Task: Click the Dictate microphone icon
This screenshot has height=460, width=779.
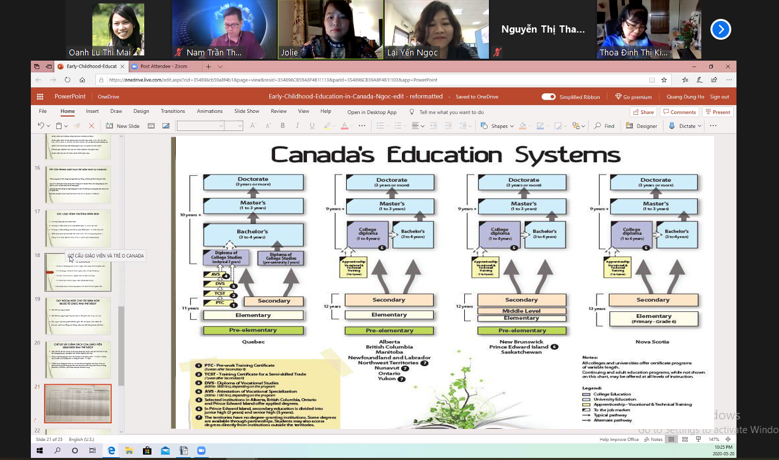Action: (685, 126)
